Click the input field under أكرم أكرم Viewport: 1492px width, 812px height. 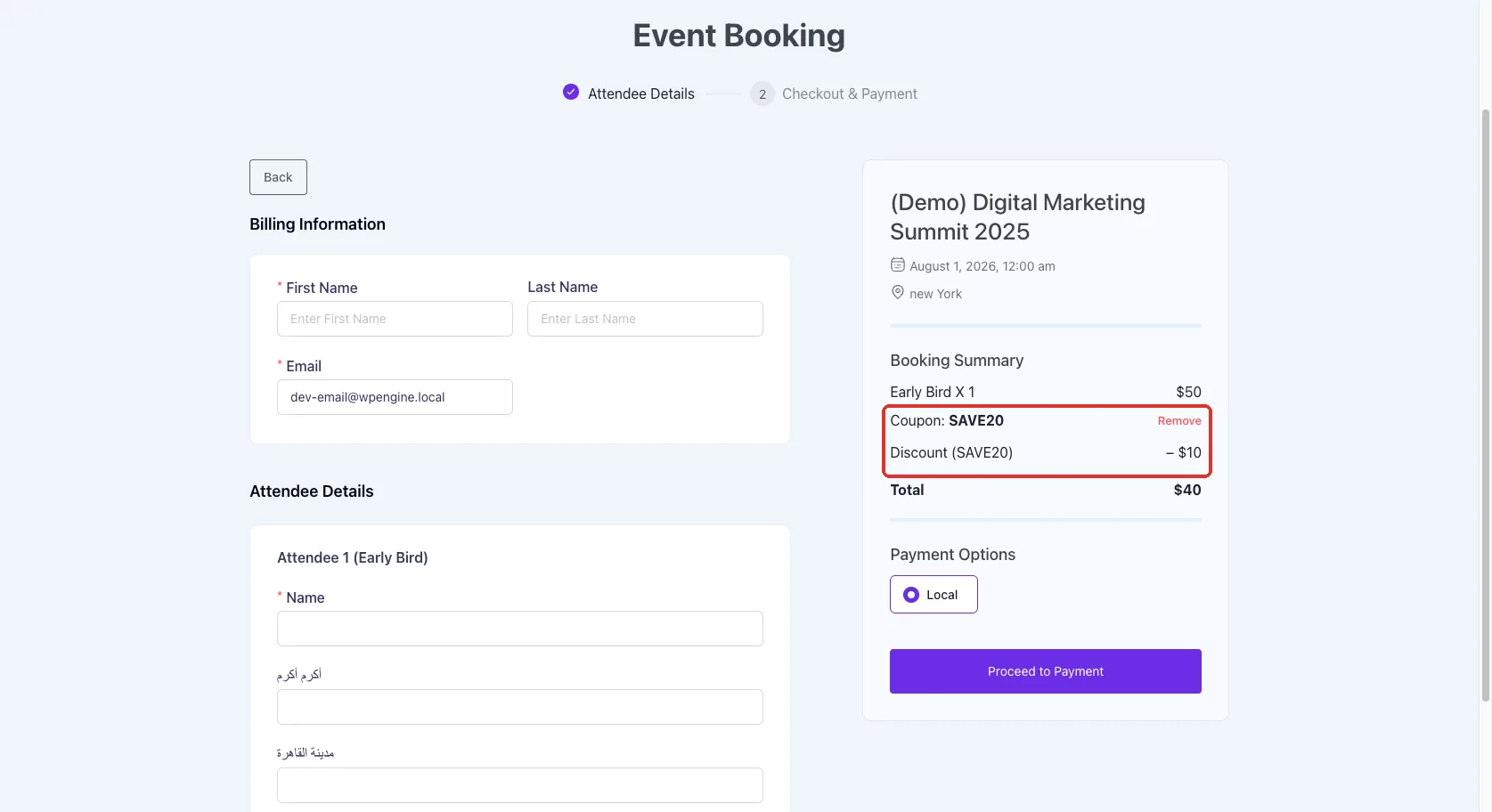[x=520, y=707]
